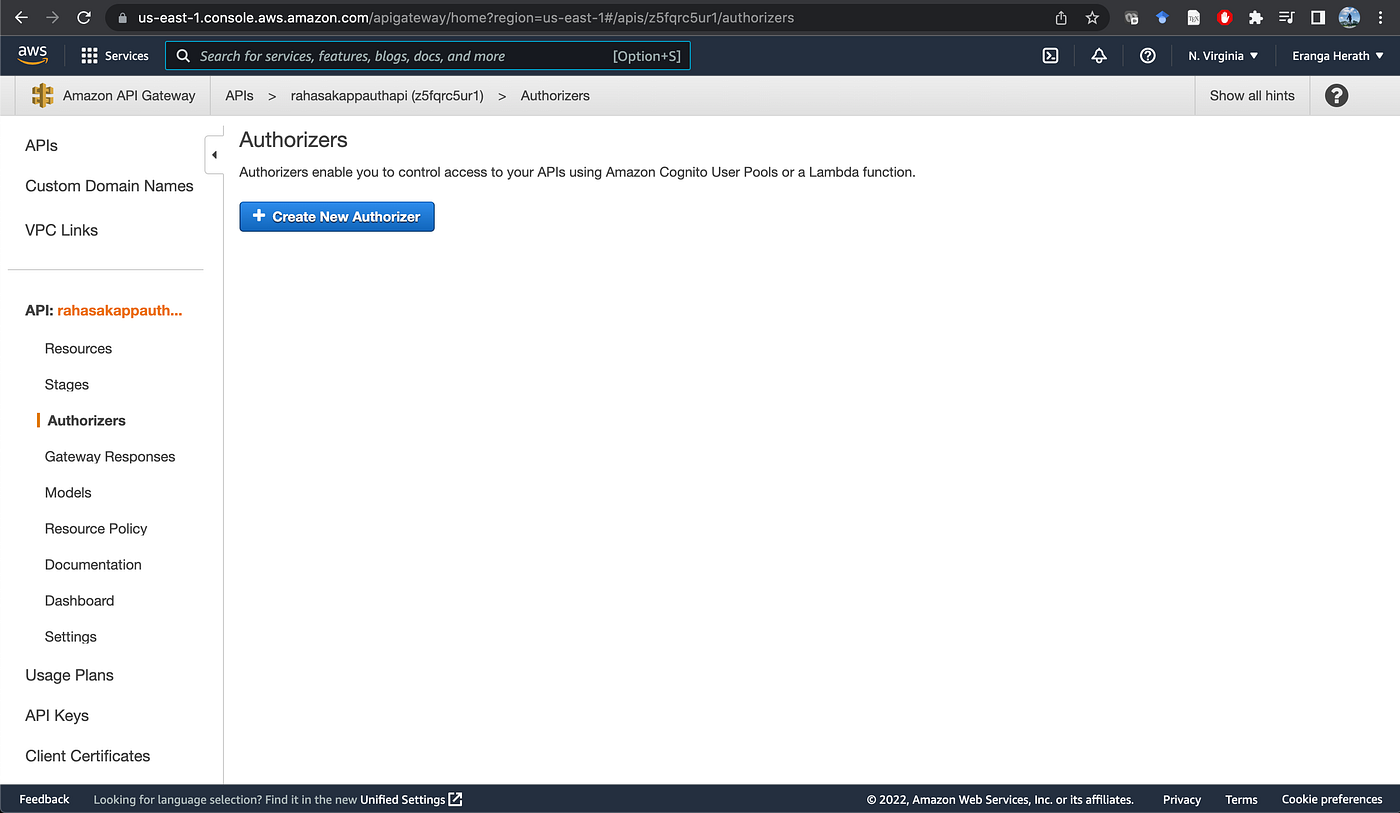
Task: Open rahasakappauthapi breadcrumb link
Action: coord(387,96)
